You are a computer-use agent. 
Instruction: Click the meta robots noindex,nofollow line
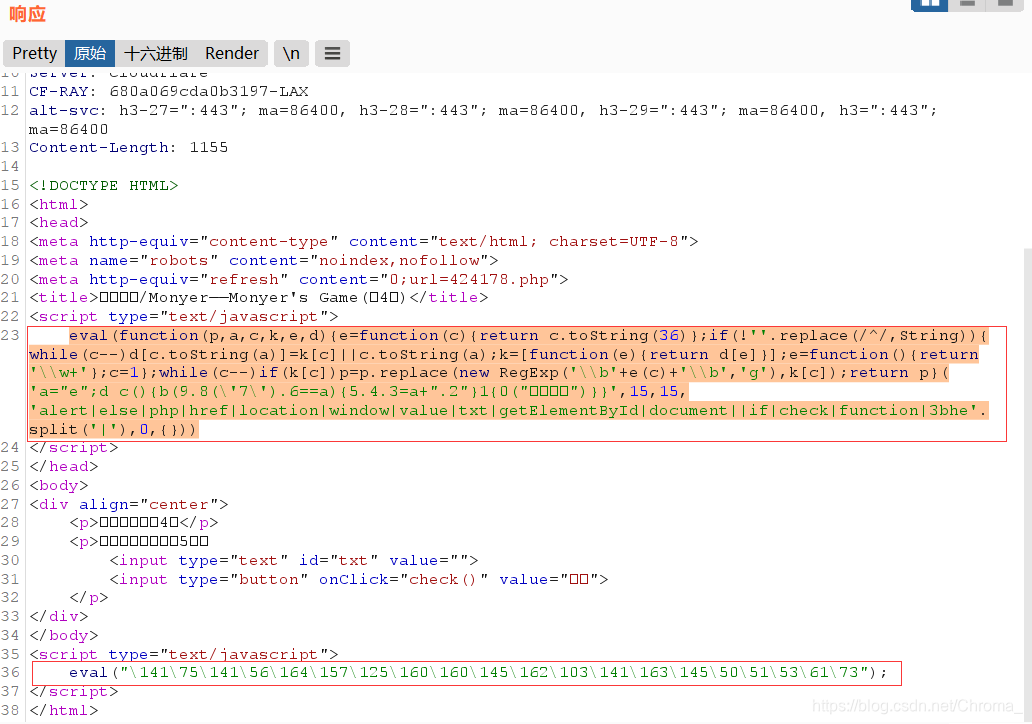(263, 261)
